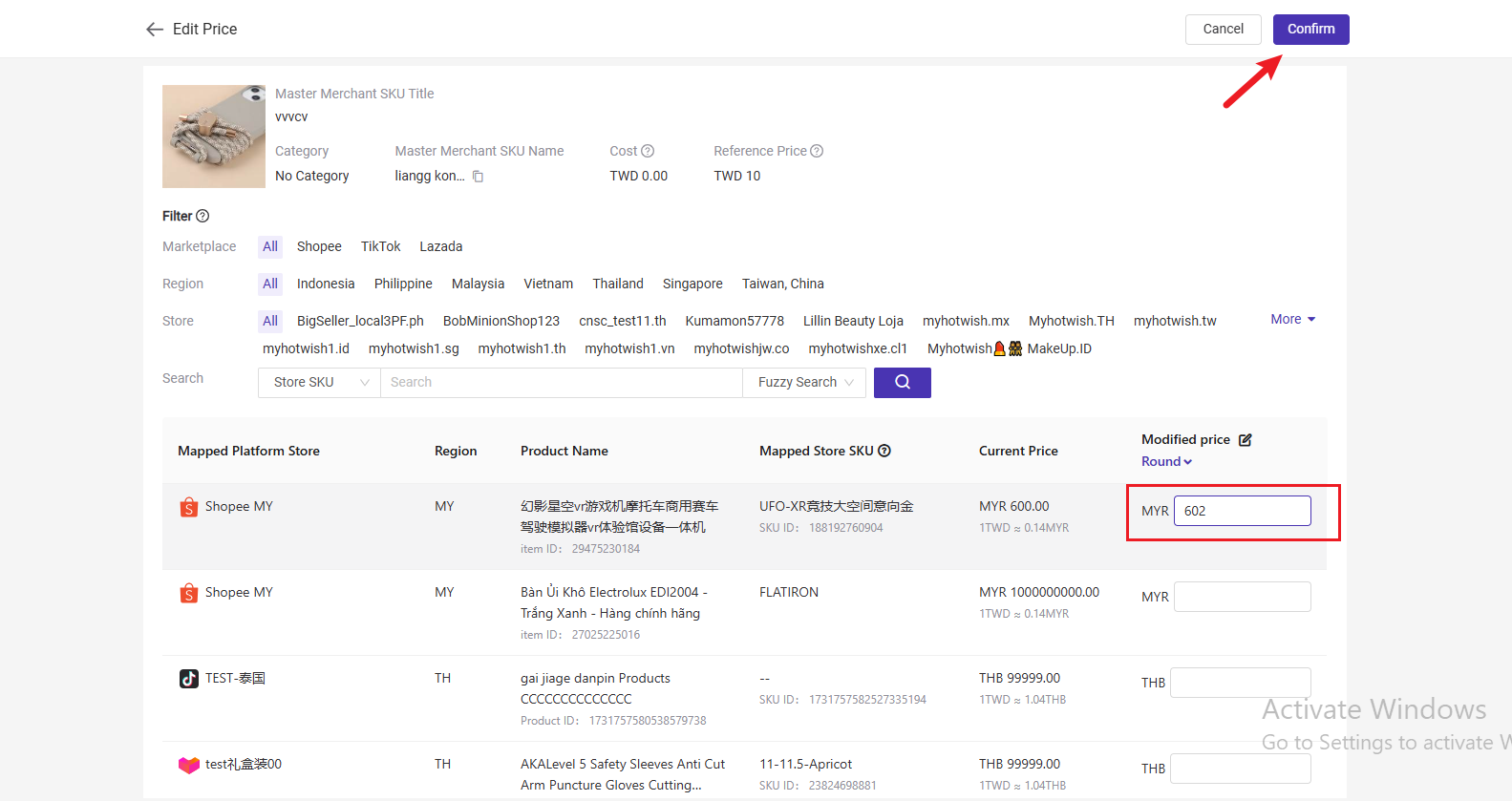The image size is (1512, 801).
Task: Click the Modified price bulk edit icon
Action: coord(1246,439)
